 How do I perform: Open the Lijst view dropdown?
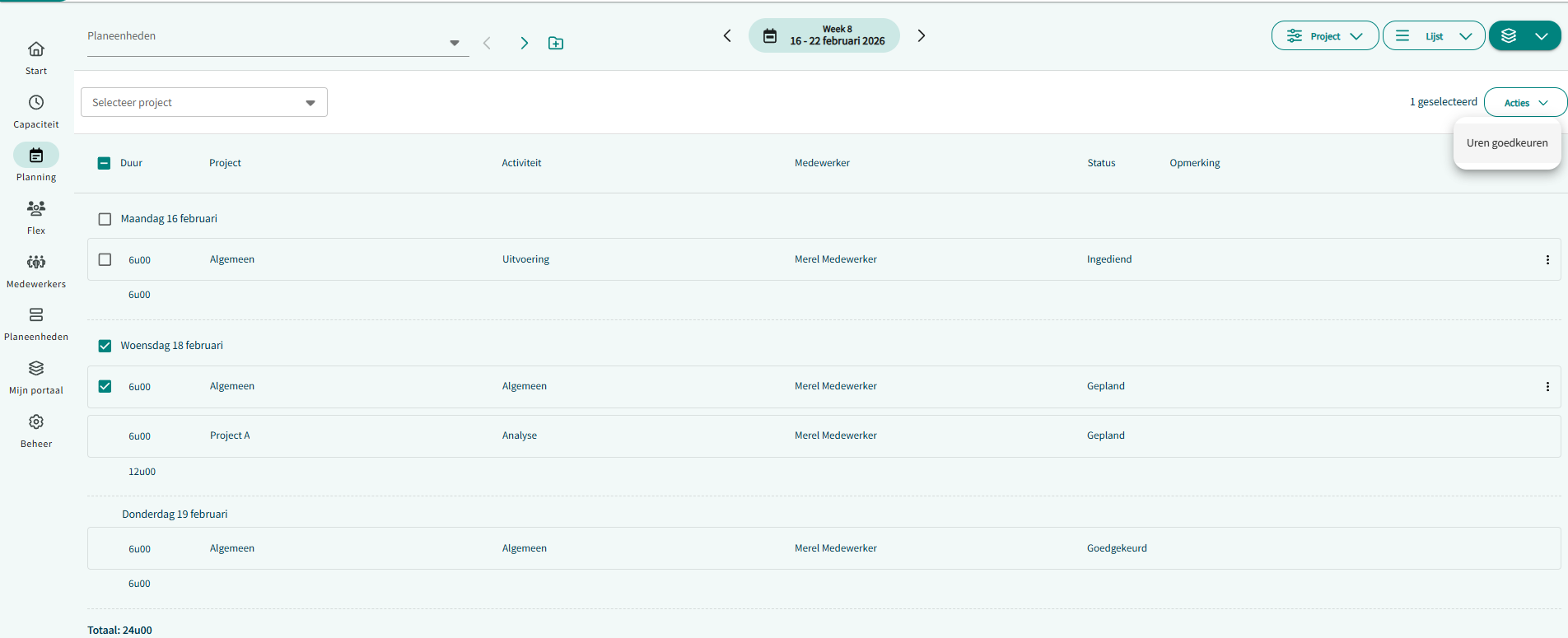coord(1433,36)
